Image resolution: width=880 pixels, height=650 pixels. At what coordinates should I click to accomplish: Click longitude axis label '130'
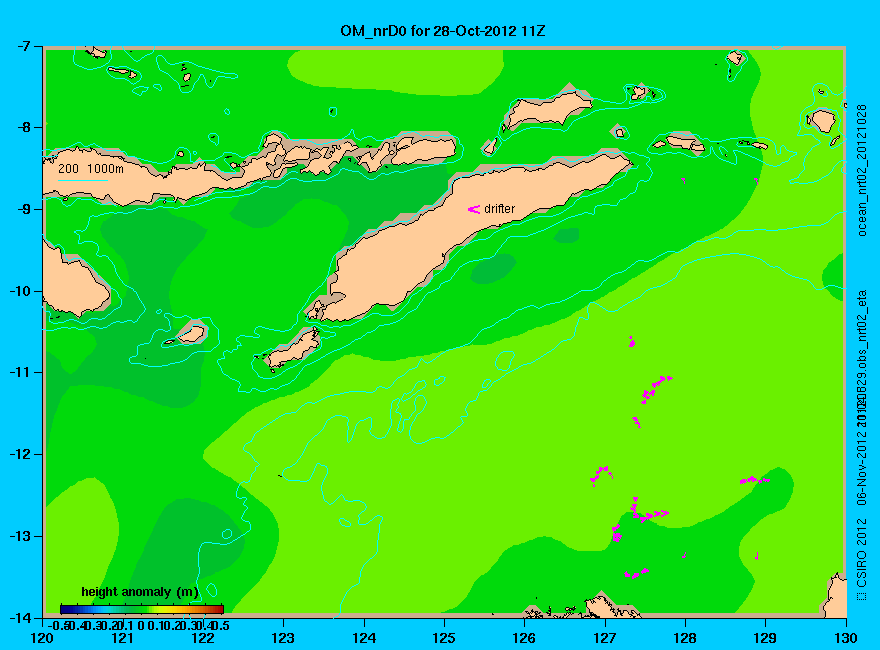pos(845,638)
